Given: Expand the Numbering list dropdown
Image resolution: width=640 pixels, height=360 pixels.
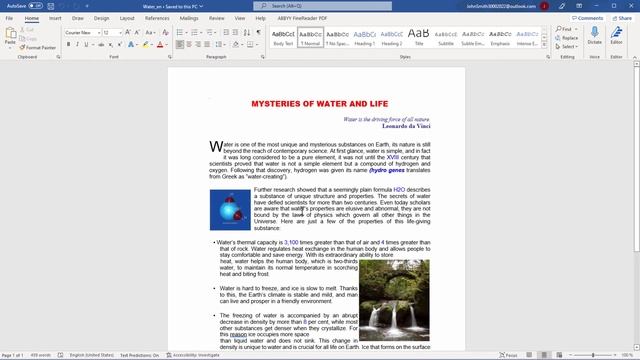Looking at the screenshot, I should pos(201,33).
